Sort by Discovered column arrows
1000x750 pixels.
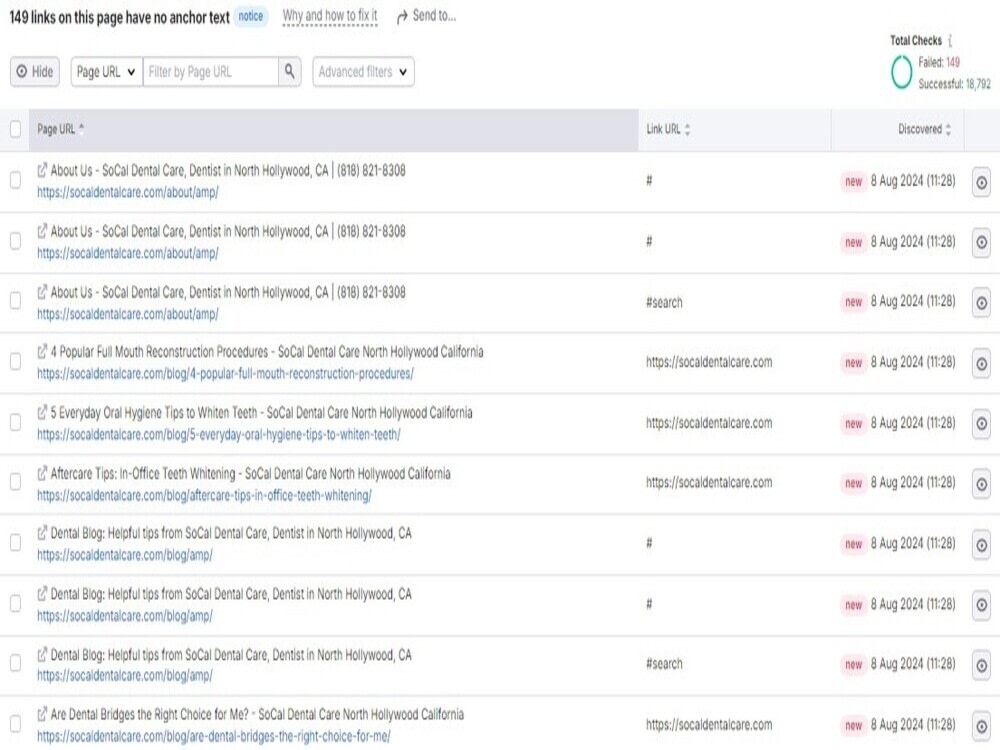[x=948, y=129]
